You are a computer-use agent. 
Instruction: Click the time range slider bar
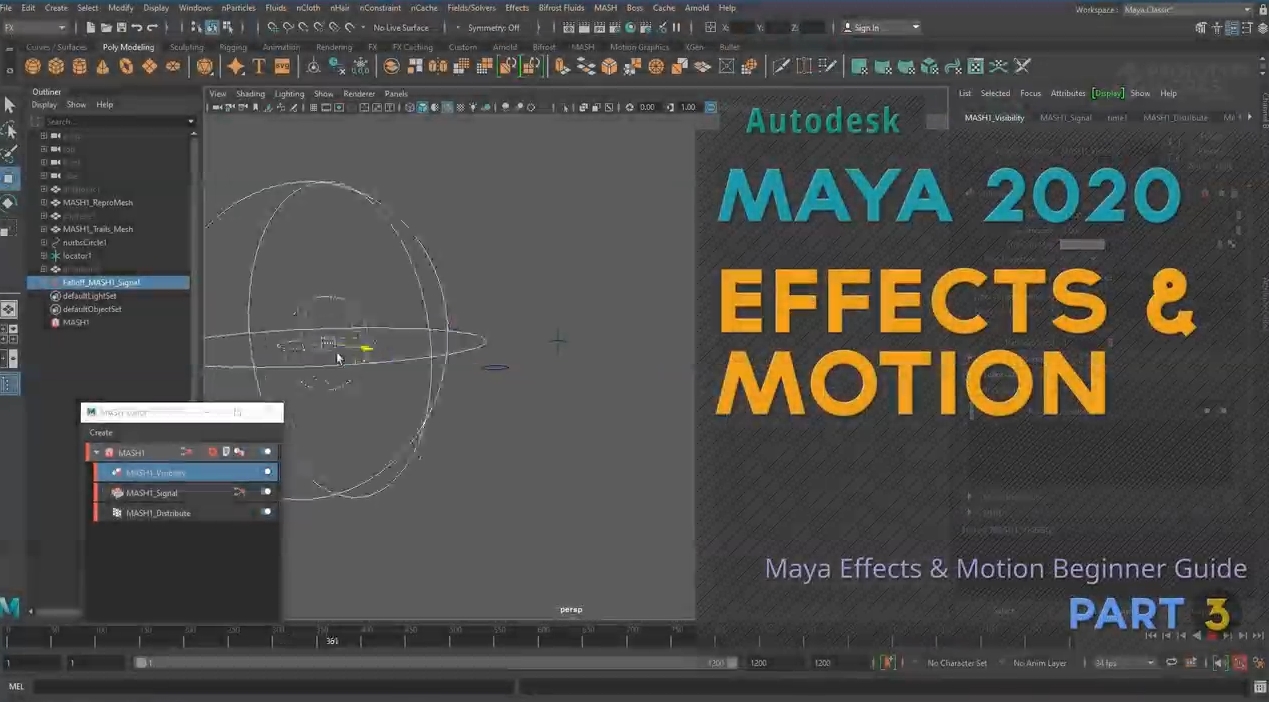point(430,663)
